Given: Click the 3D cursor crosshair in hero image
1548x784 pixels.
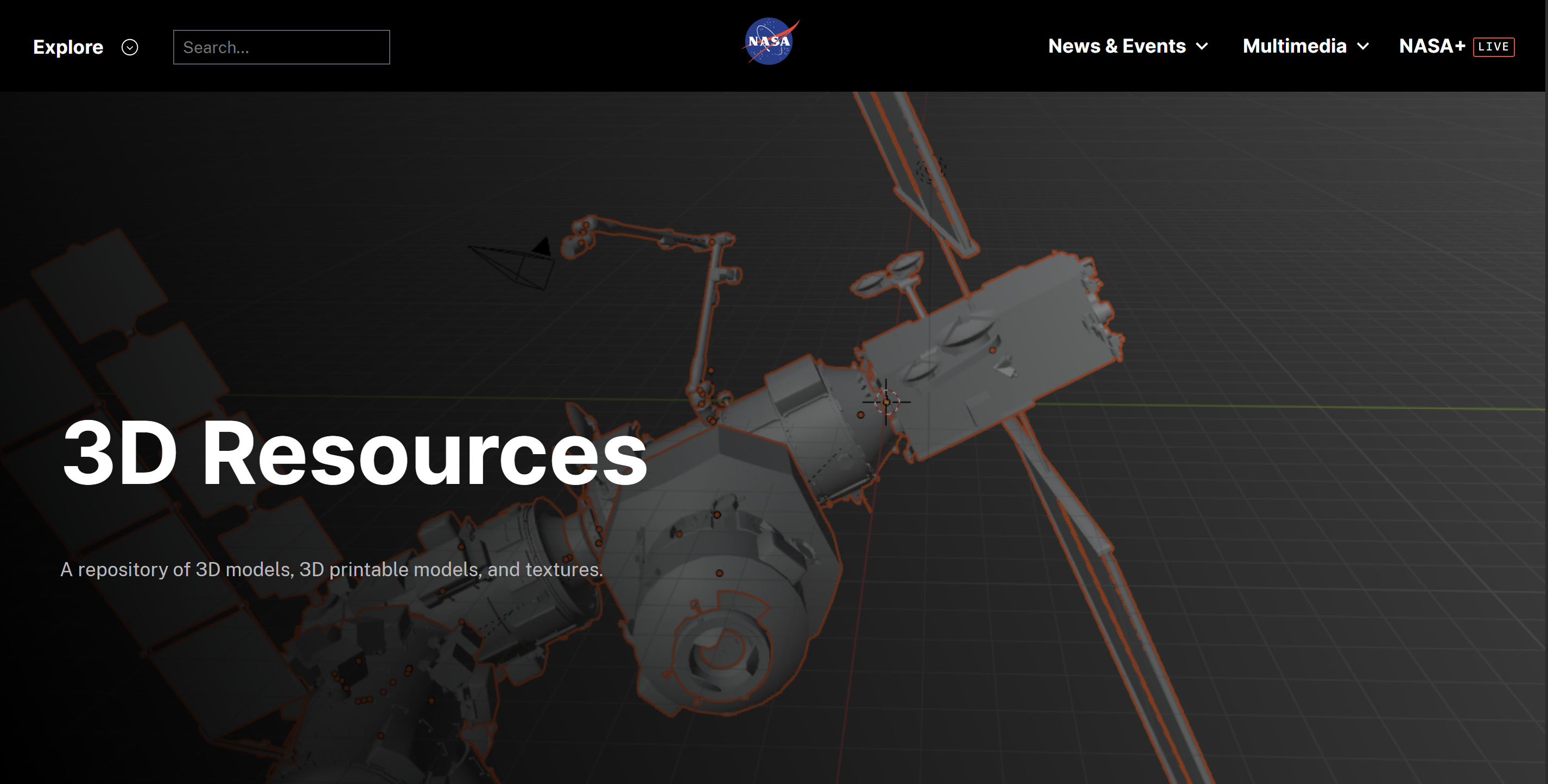Looking at the screenshot, I should pyautogui.click(x=886, y=402).
